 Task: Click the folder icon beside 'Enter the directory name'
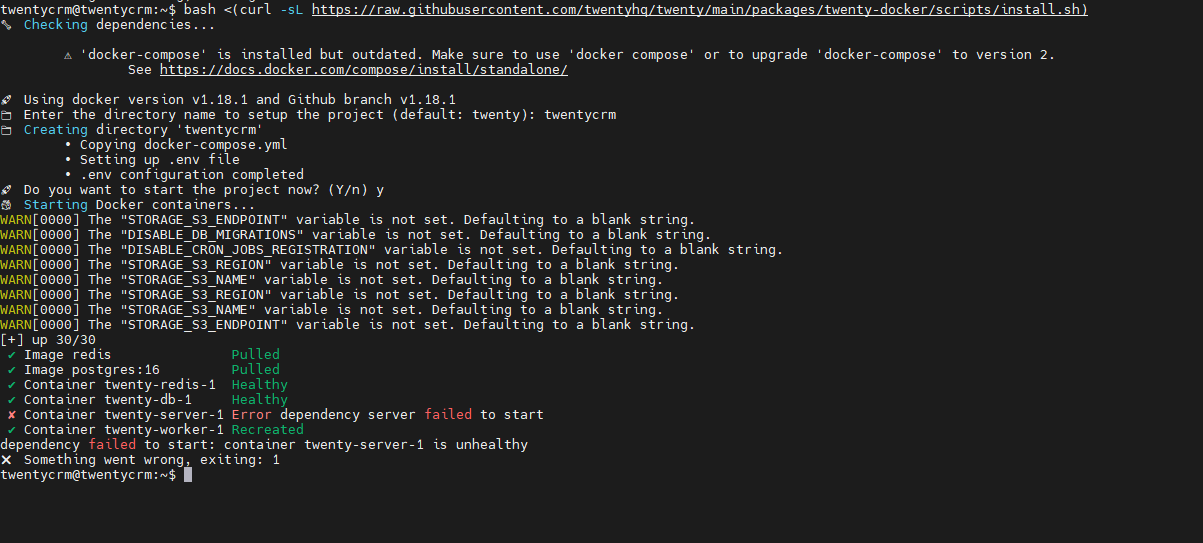(6, 114)
